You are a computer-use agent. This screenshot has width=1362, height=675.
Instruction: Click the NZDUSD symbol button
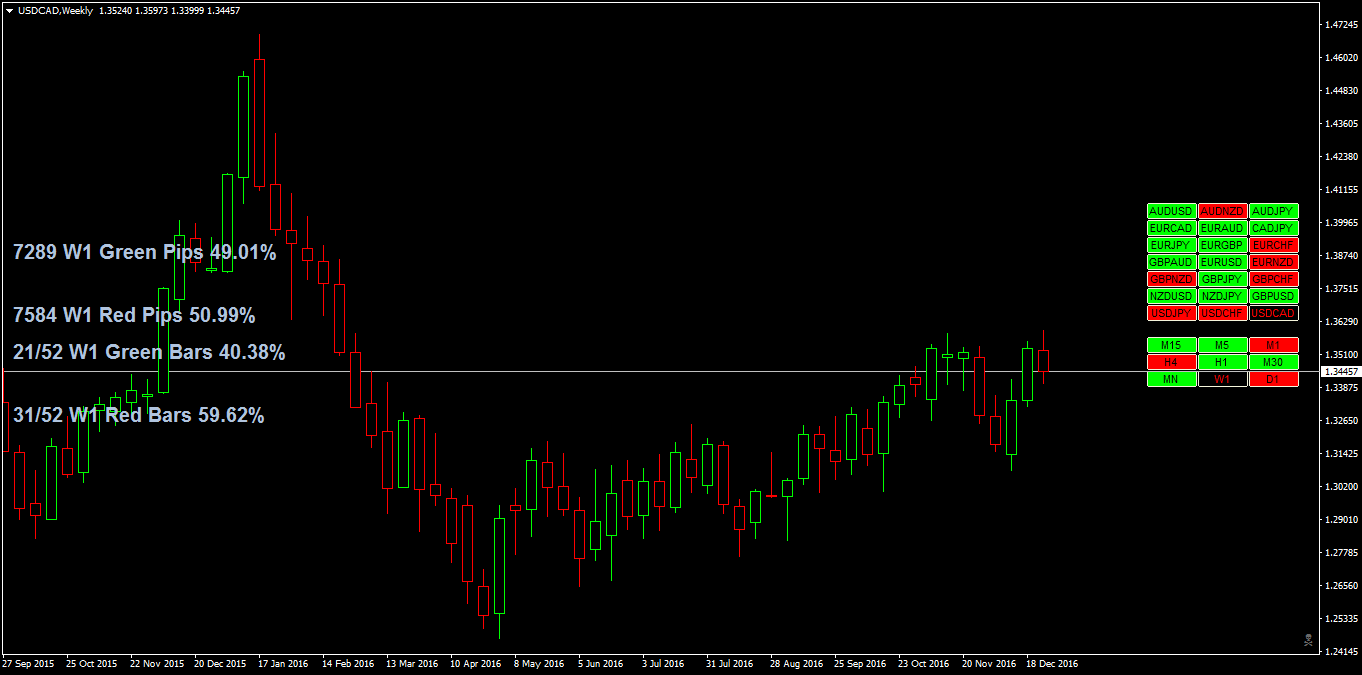(x=1172, y=296)
